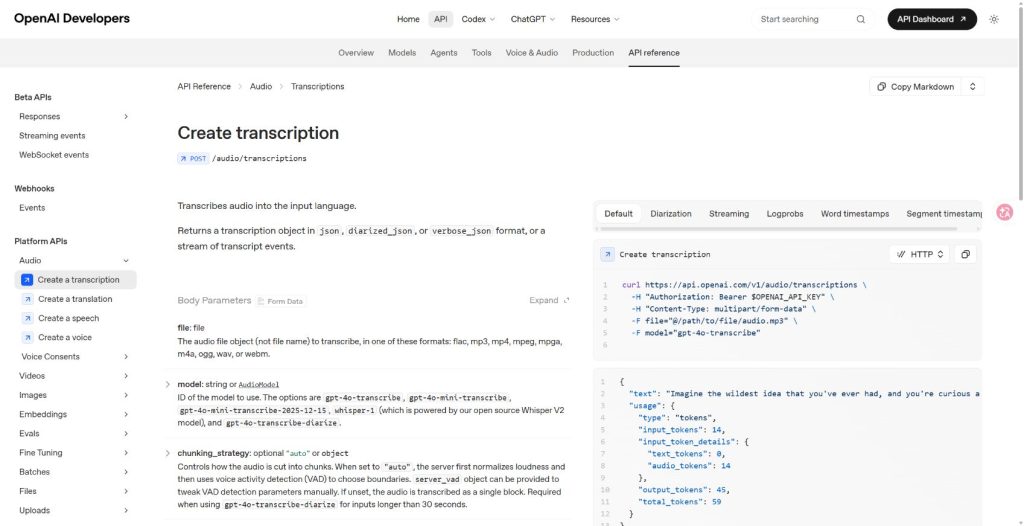
Task: Click the arrow icon beside Create transcription code header
Action: pyautogui.click(x=607, y=254)
